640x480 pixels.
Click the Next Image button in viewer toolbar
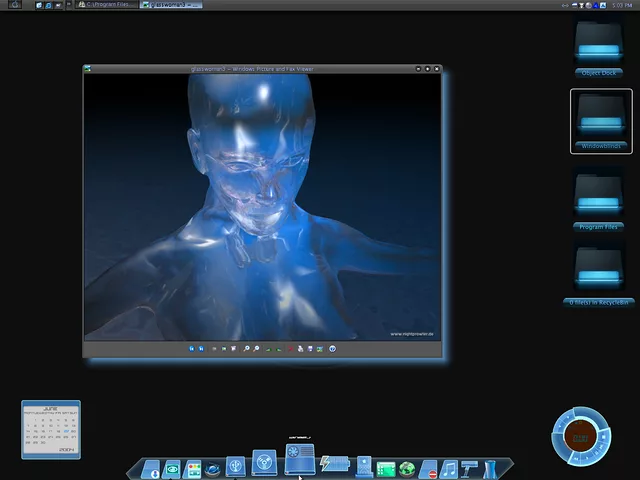(x=201, y=349)
